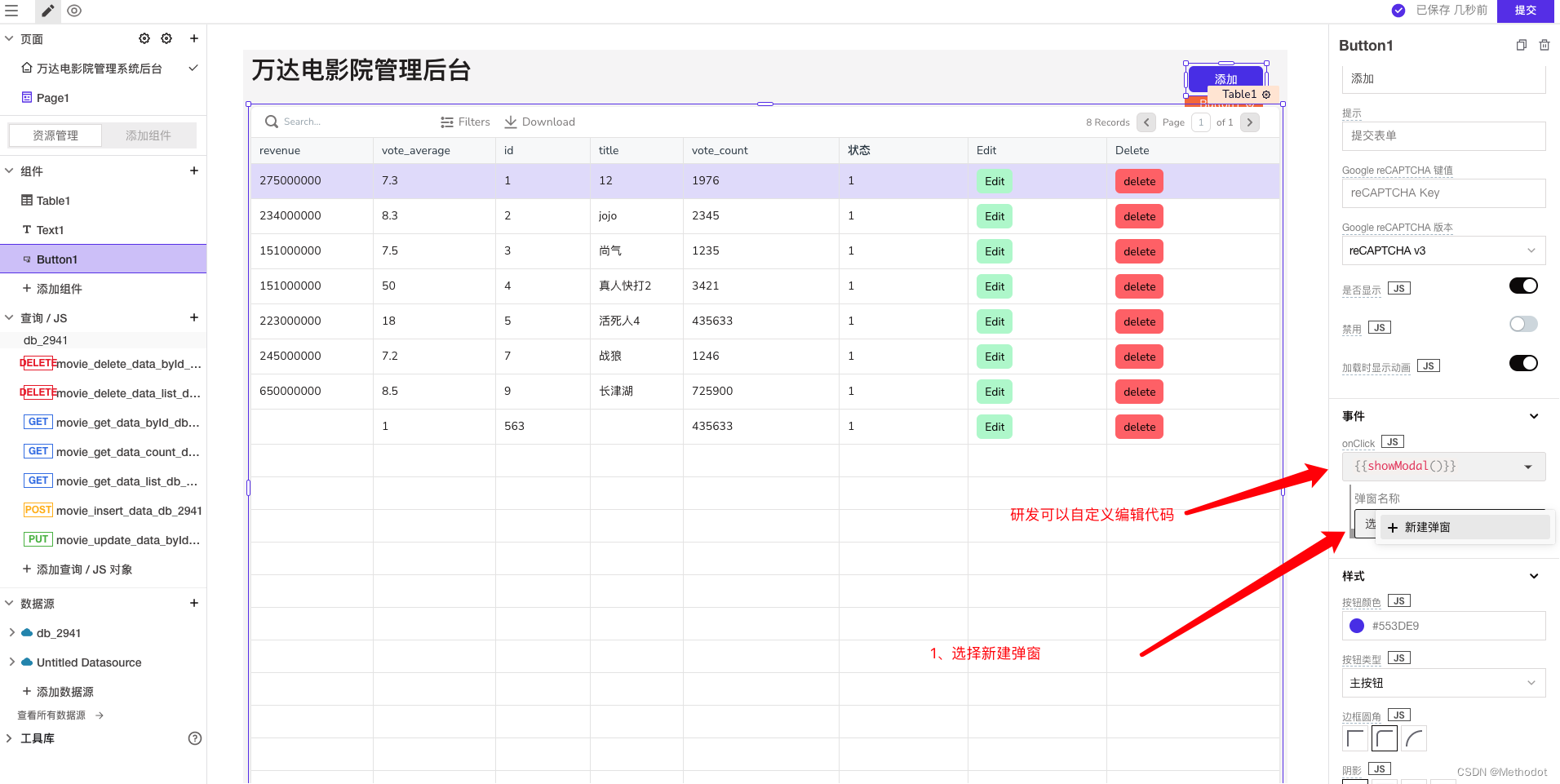Expand the Untitled Datasource node
The width and height of the screenshot is (1560, 784).
coord(11,662)
